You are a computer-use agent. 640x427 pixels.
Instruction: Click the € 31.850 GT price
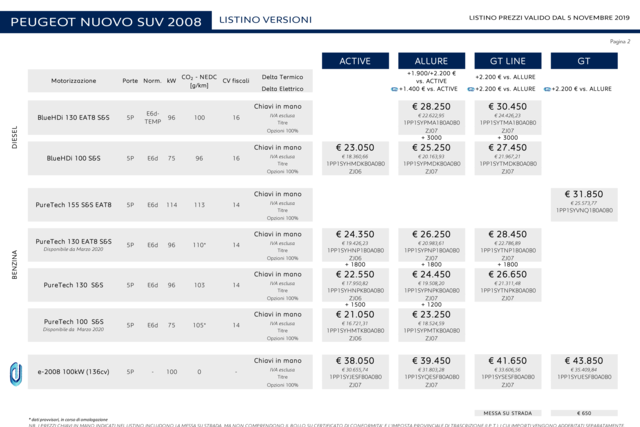(x=584, y=194)
